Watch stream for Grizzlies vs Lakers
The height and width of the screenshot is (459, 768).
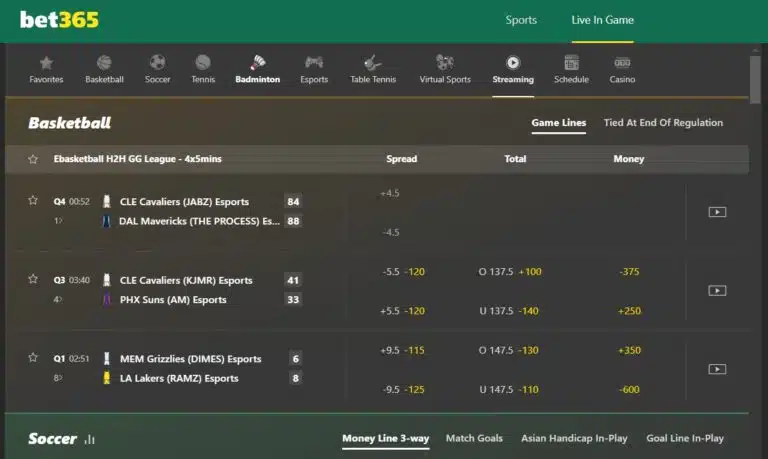(x=717, y=369)
